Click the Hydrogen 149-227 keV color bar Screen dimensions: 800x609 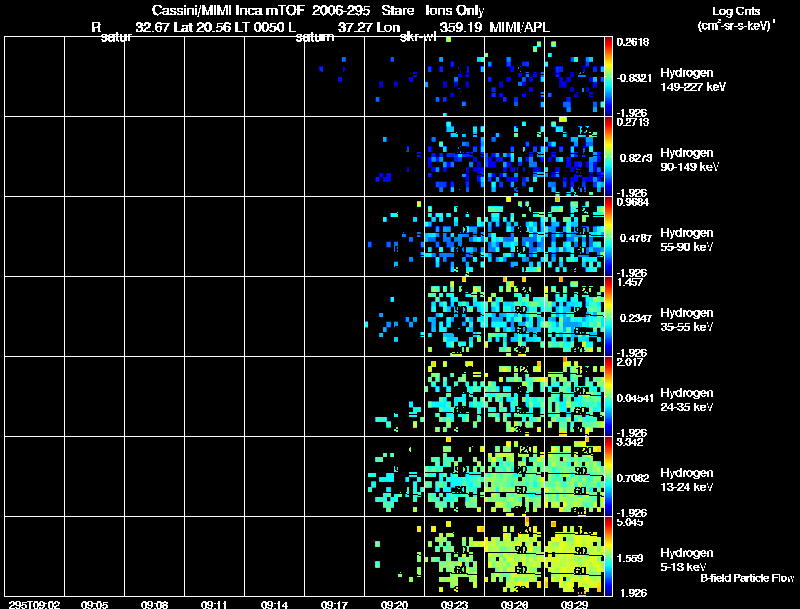(x=608, y=77)
